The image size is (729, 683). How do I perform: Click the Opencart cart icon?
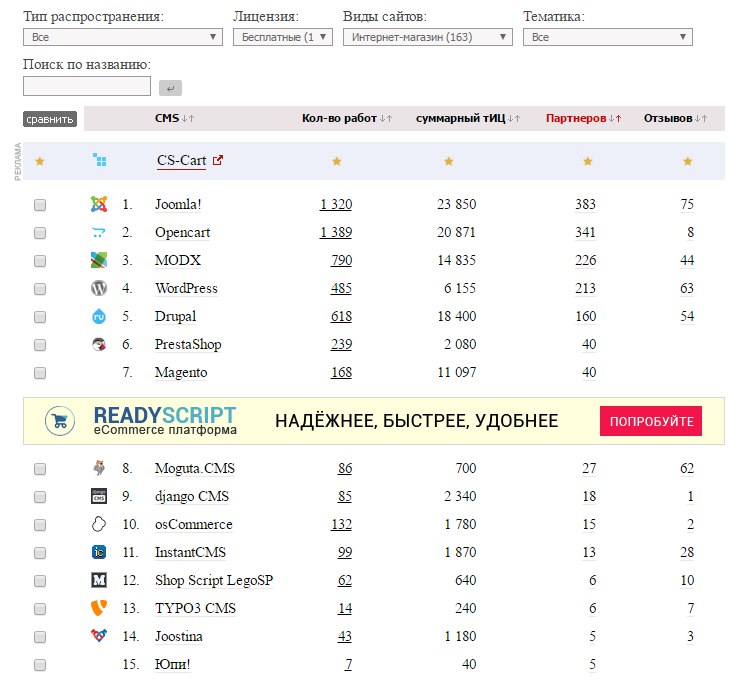coord(99,232)
